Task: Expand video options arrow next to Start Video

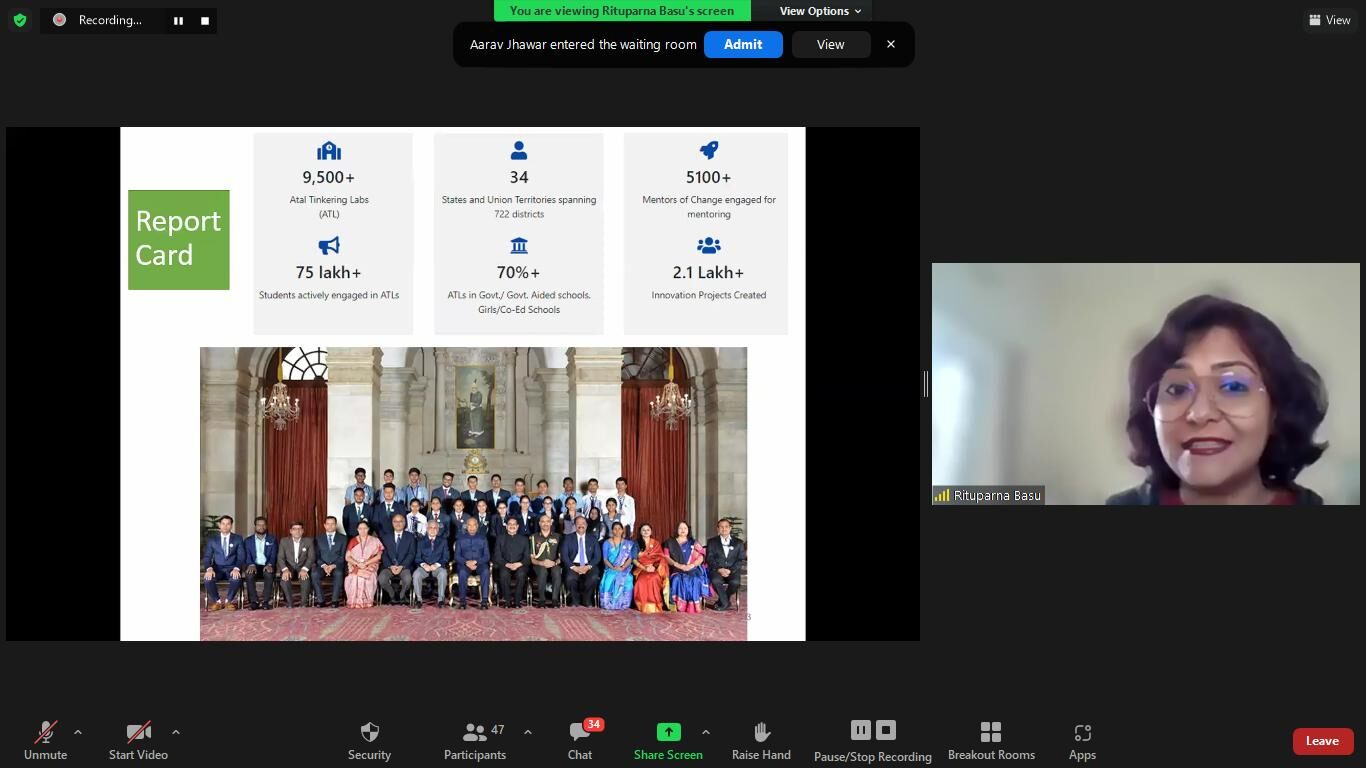Action: point(176,732)
